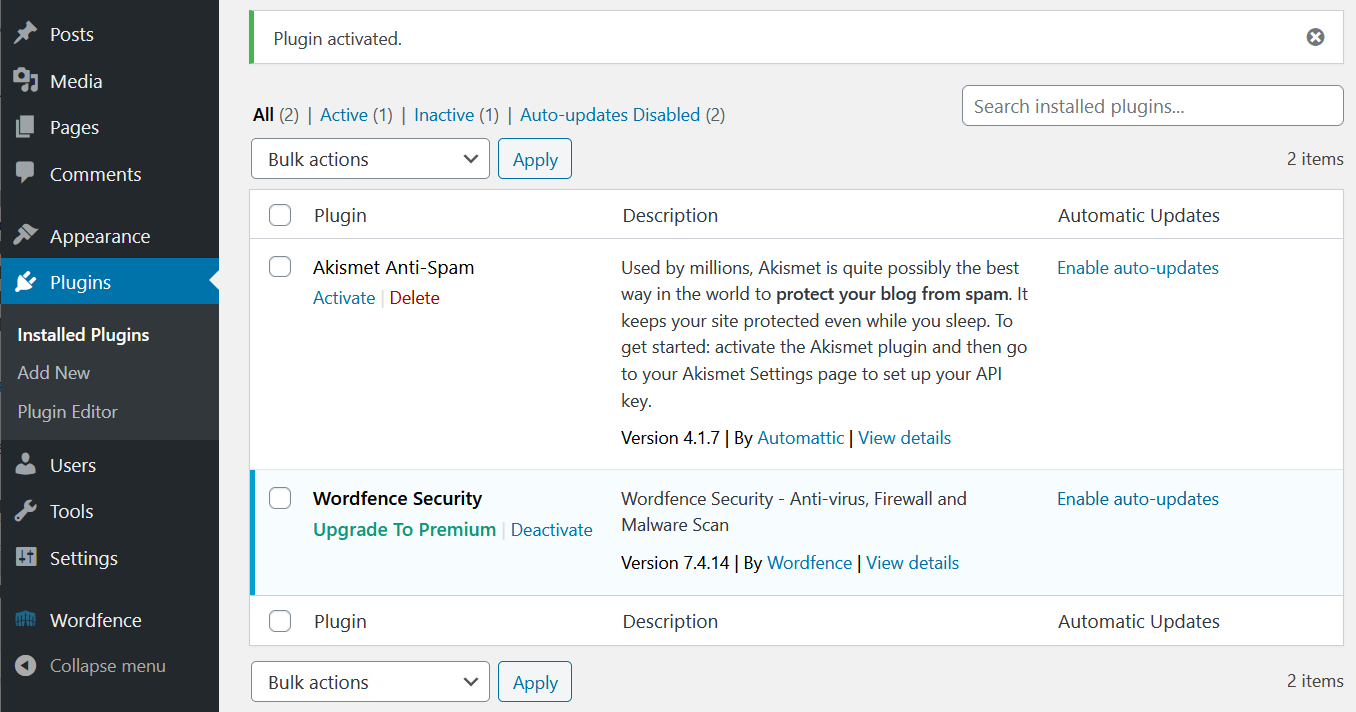The width and height of the screenshot is (1356, 712).
Task: Filter by Auto-updates Disabled
Action: pyautogui.click(x=610, y=115)
